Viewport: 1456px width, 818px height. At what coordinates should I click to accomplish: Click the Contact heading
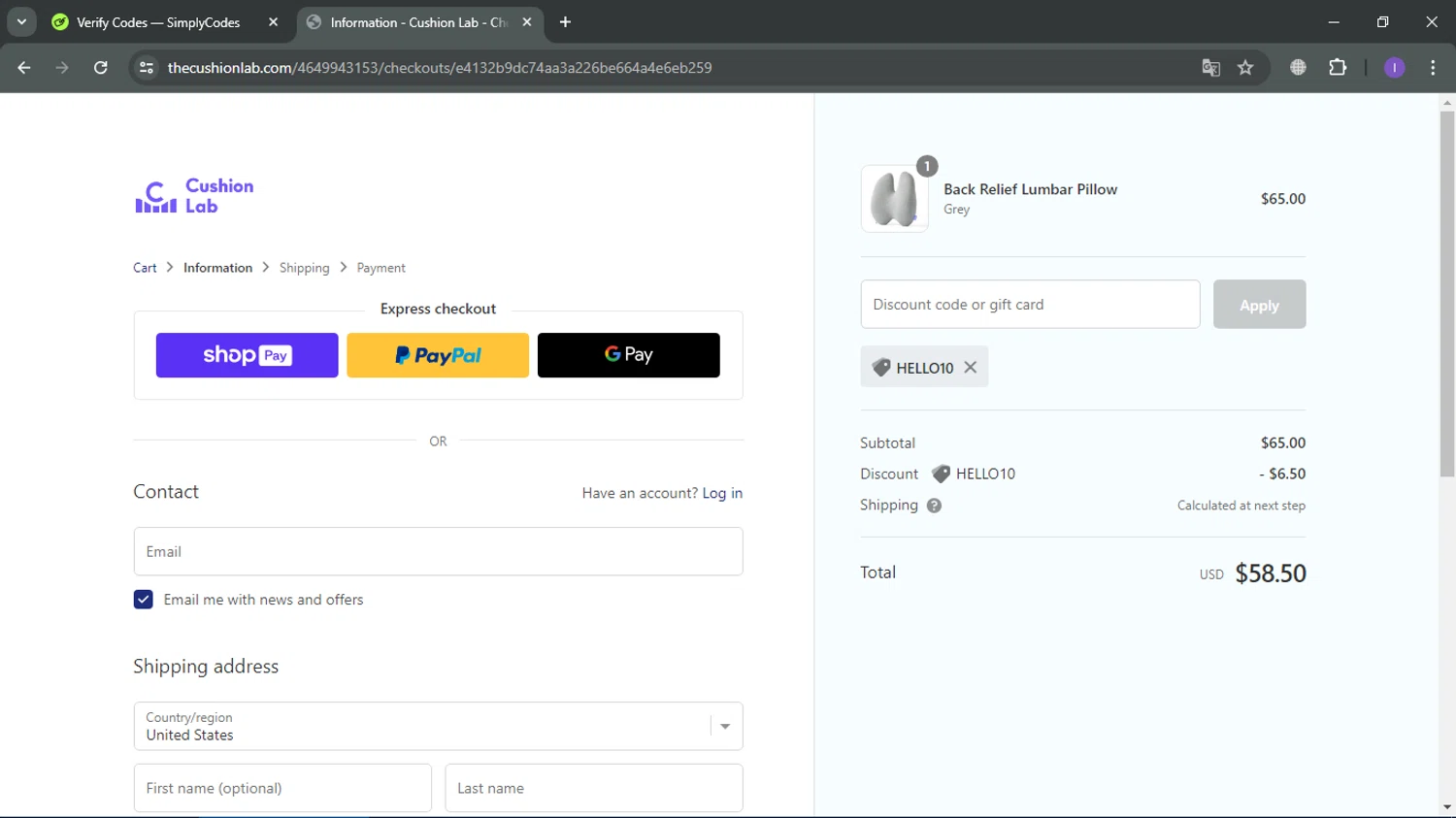(x=166, y=492)
